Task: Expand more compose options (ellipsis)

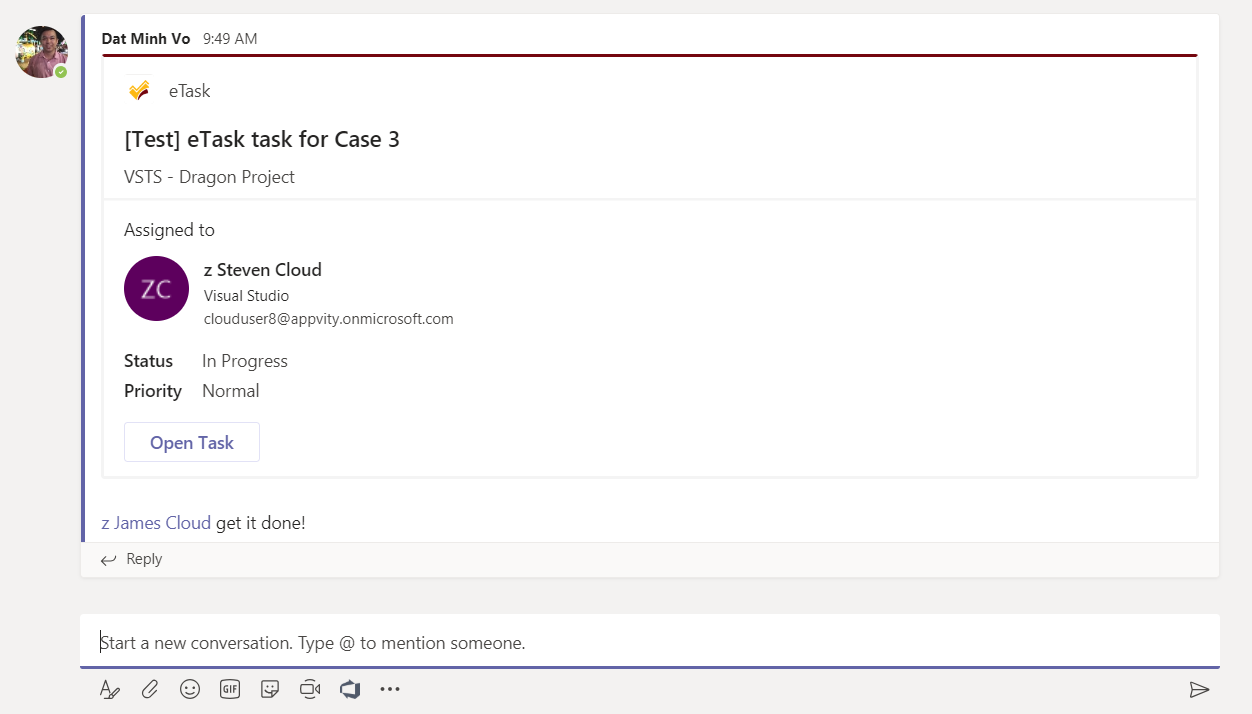Action: [390, 689]
